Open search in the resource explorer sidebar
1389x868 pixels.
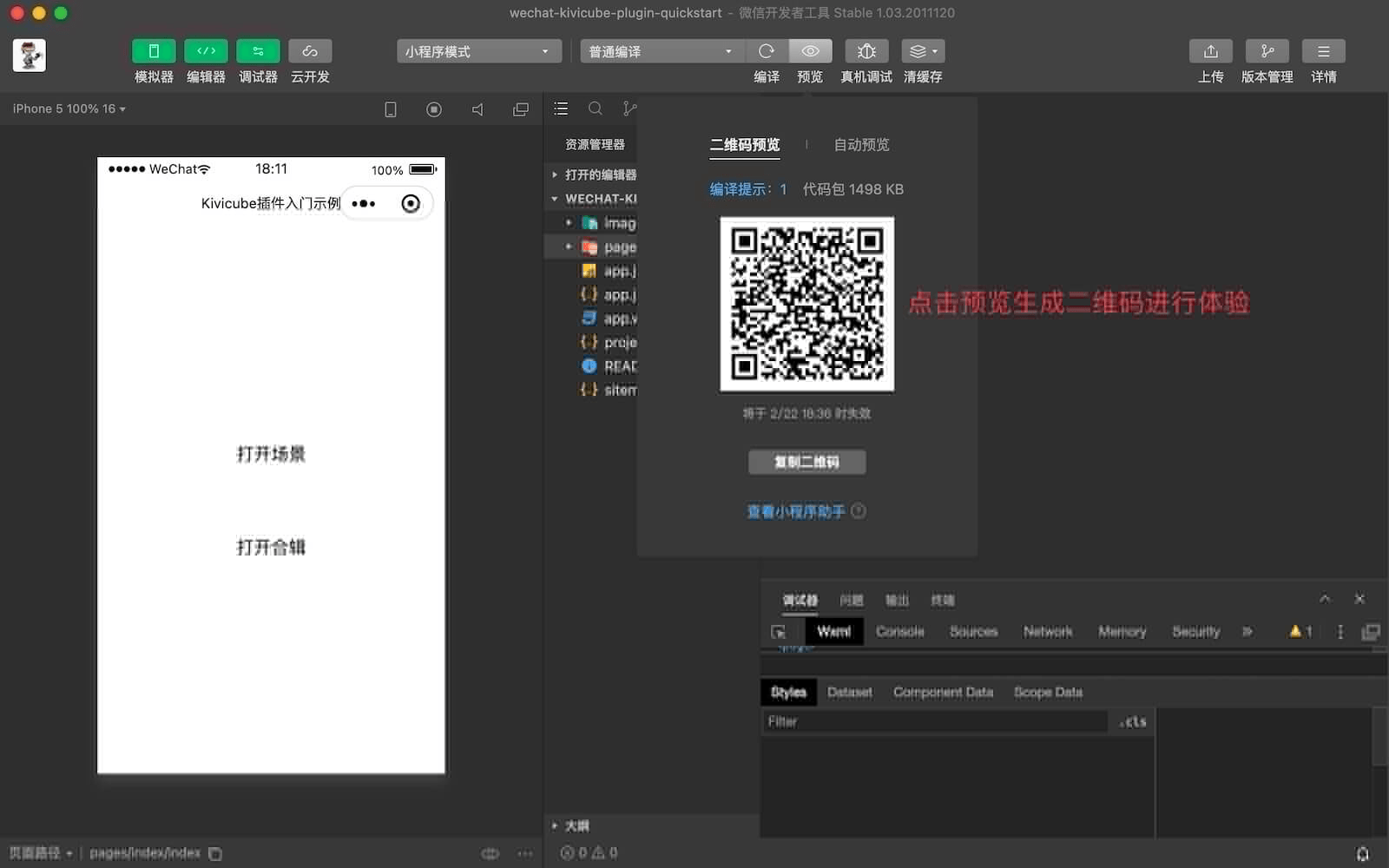(x=596, y=108)
